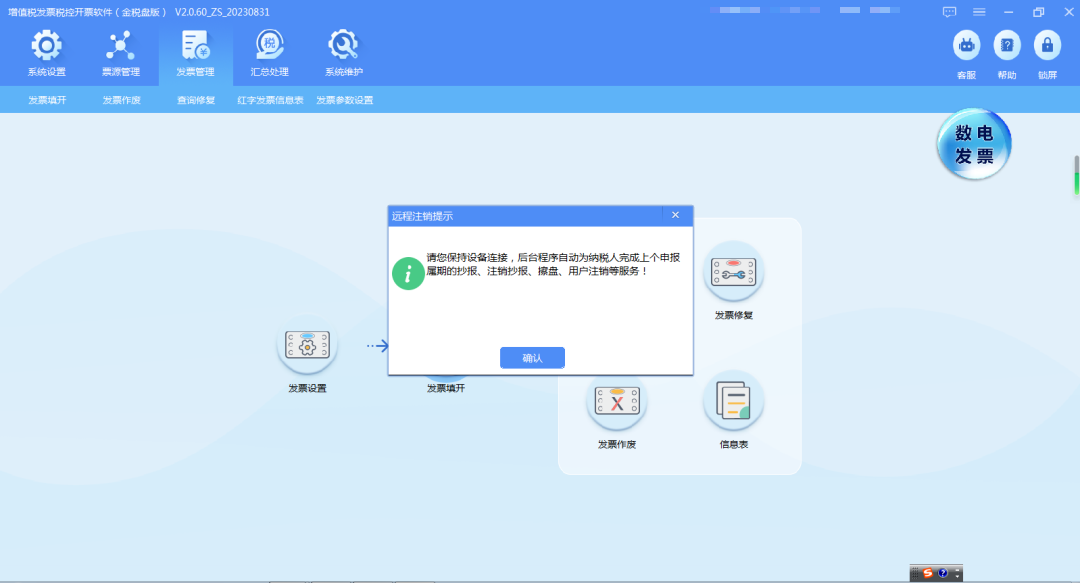Open the hamburger menu in the title bar
The height and width of the screenshot is (583, 1080).
coord(978,12)
